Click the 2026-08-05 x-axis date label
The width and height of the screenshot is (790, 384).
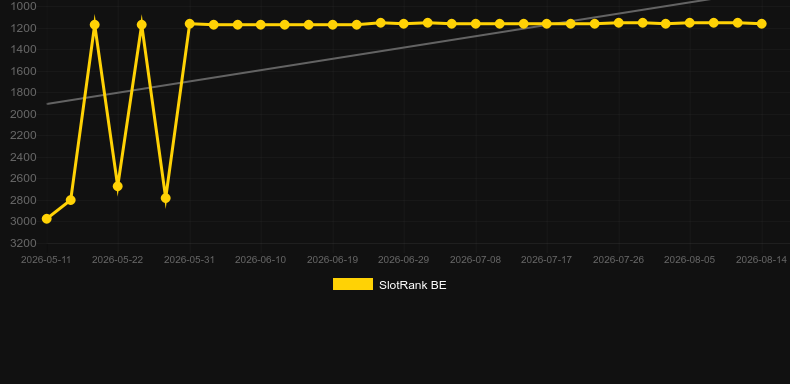(x=690, y=260)
